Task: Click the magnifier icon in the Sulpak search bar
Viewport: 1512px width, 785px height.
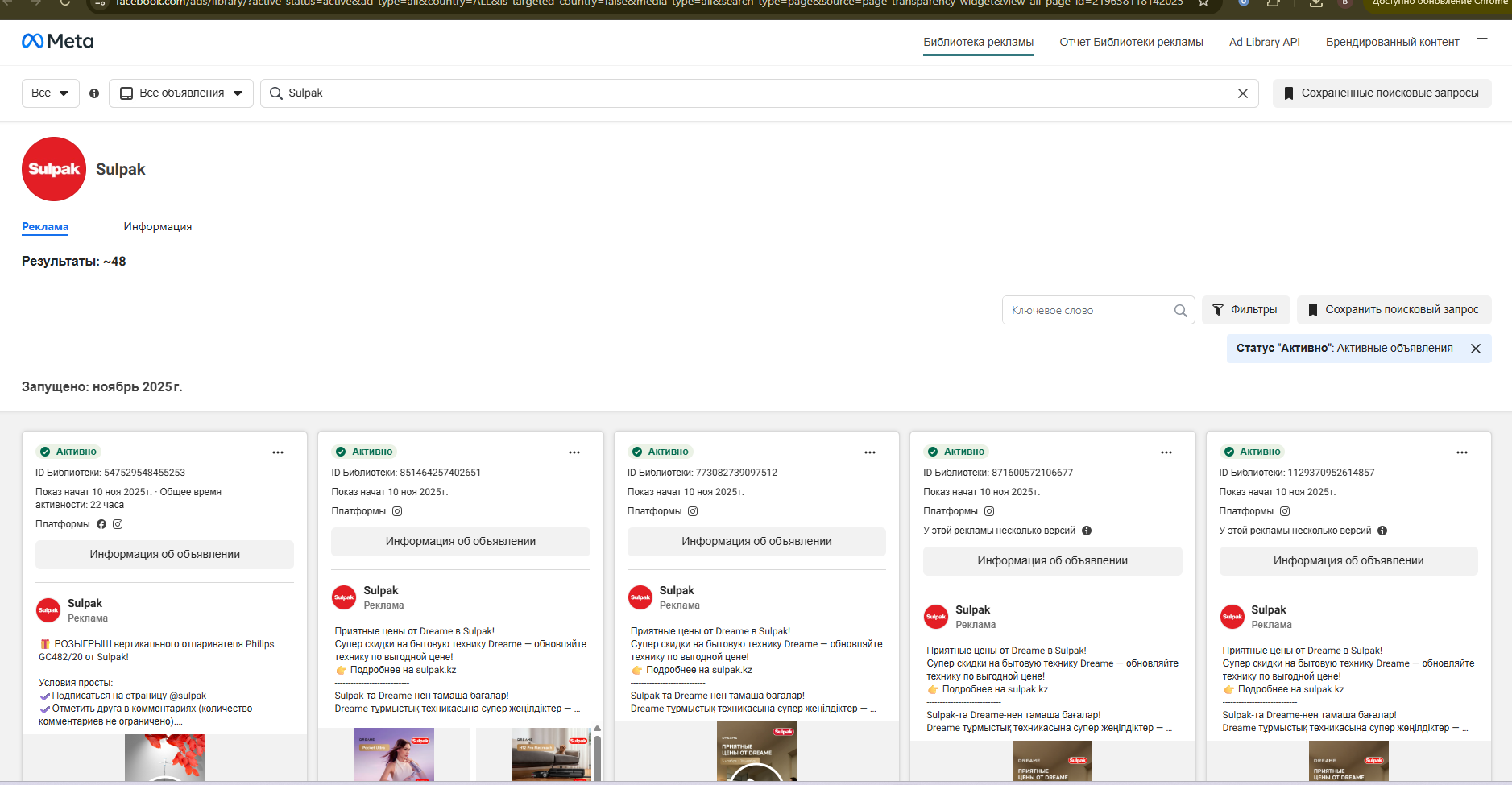Action: click(x=275, y=93)
